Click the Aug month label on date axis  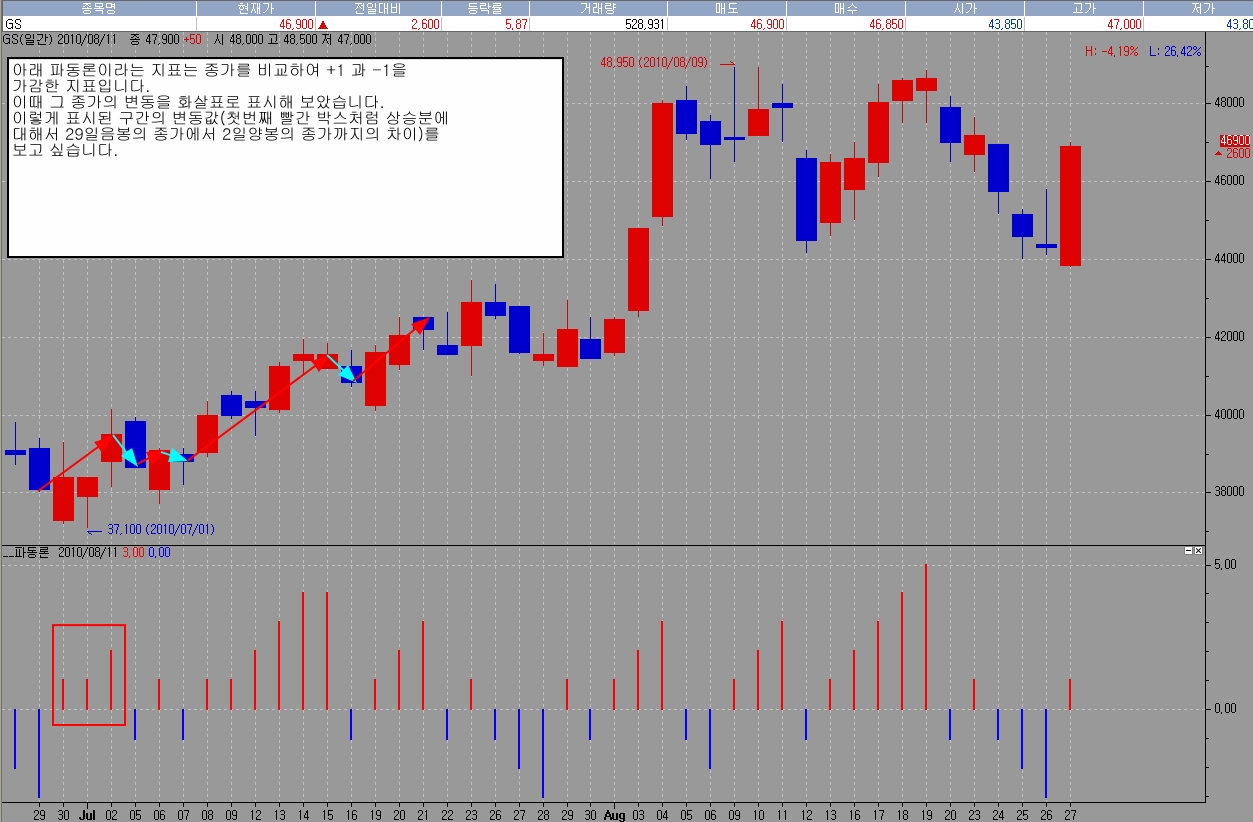click(x=614, y=815)
